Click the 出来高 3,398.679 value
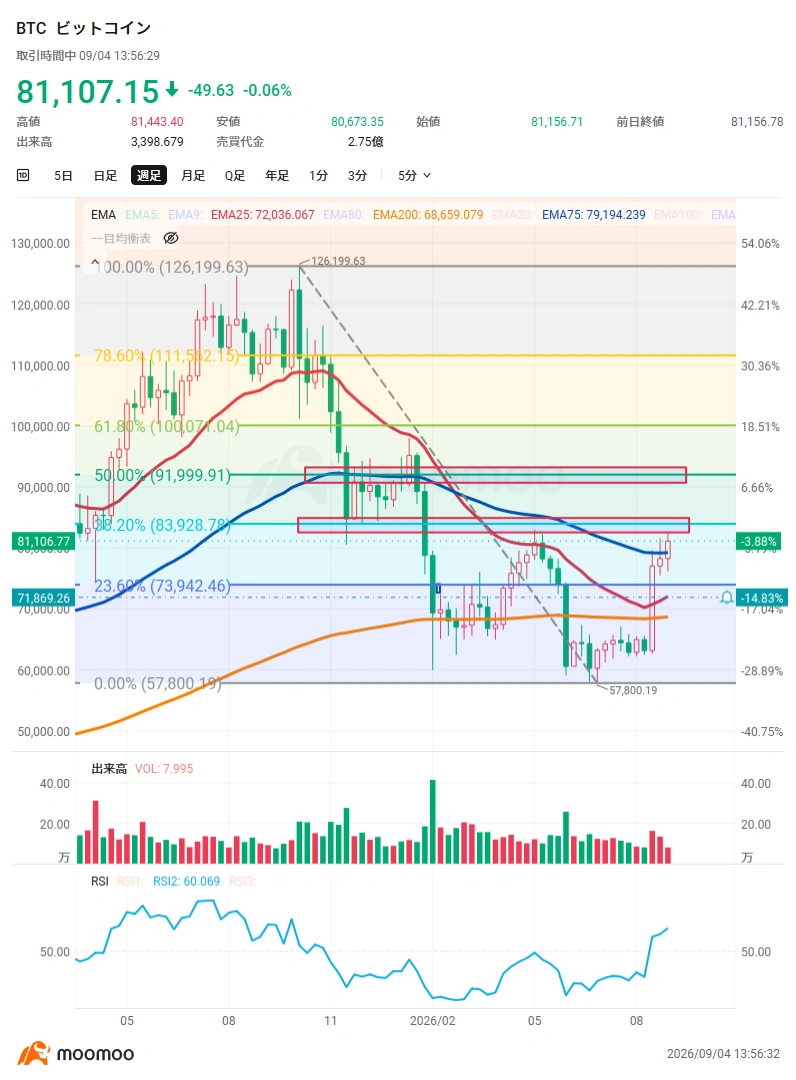The height and width of the screenshot is (1080, 796). [157, 142]
